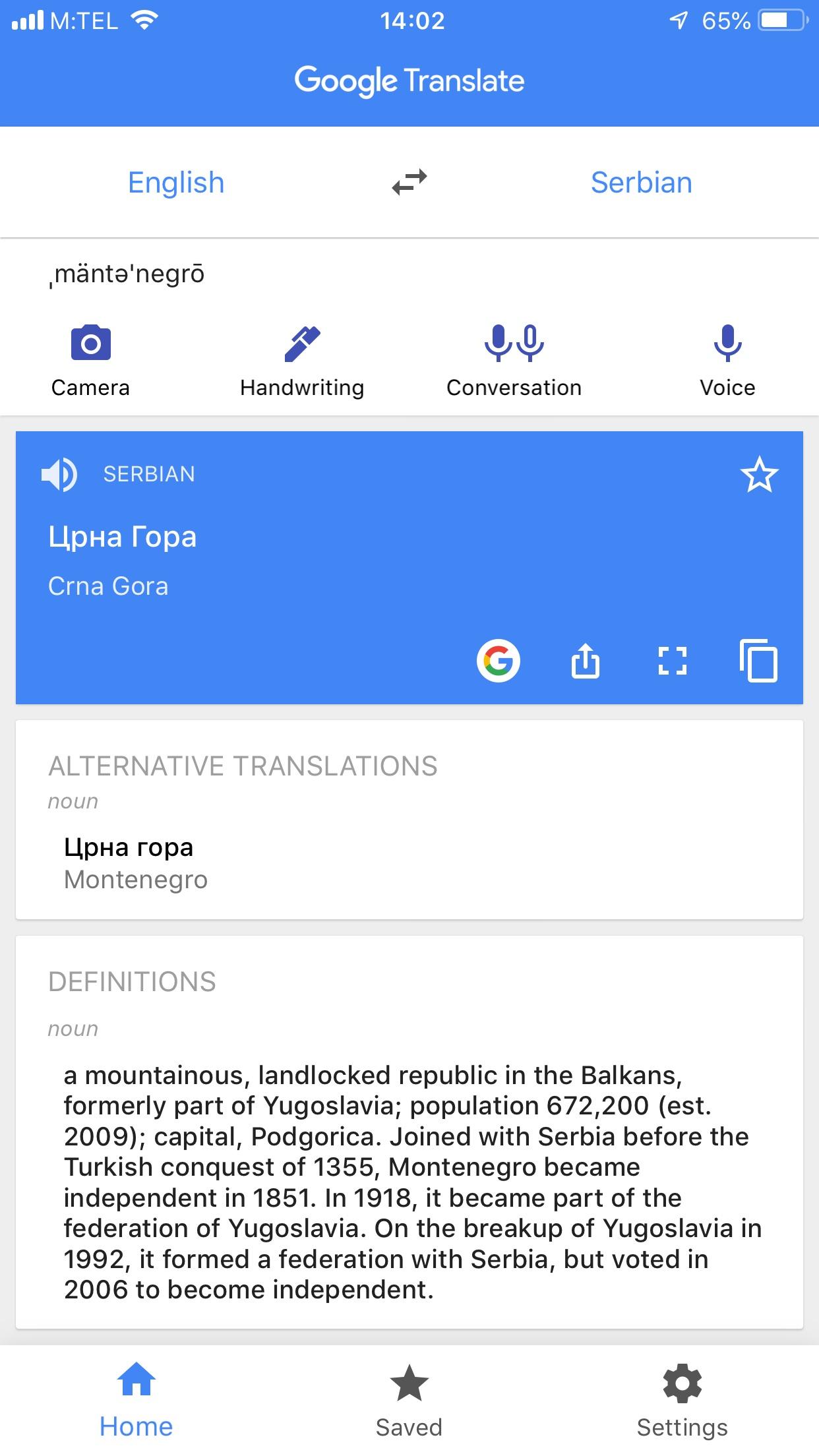Select the romanization Crna Gora

click(109, 586)
